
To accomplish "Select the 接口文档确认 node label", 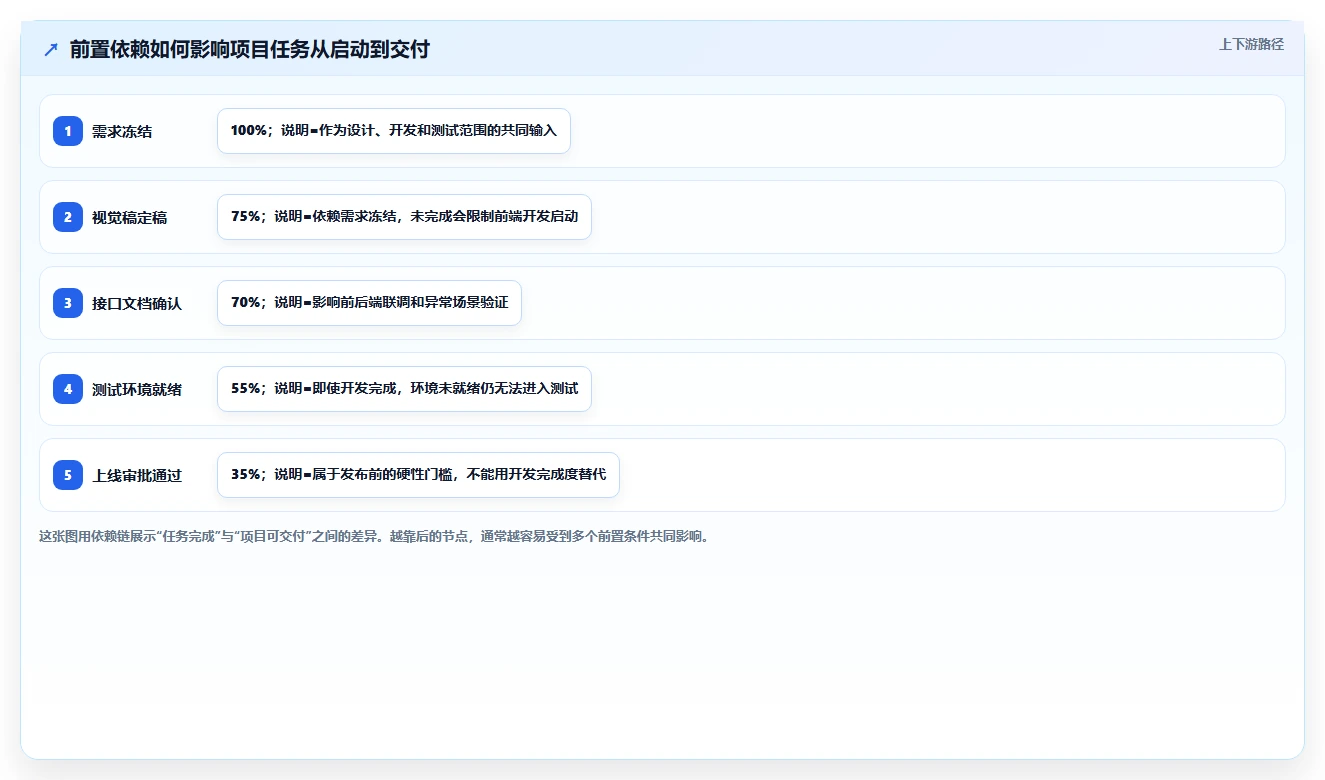I will click(x=137, y=303).
